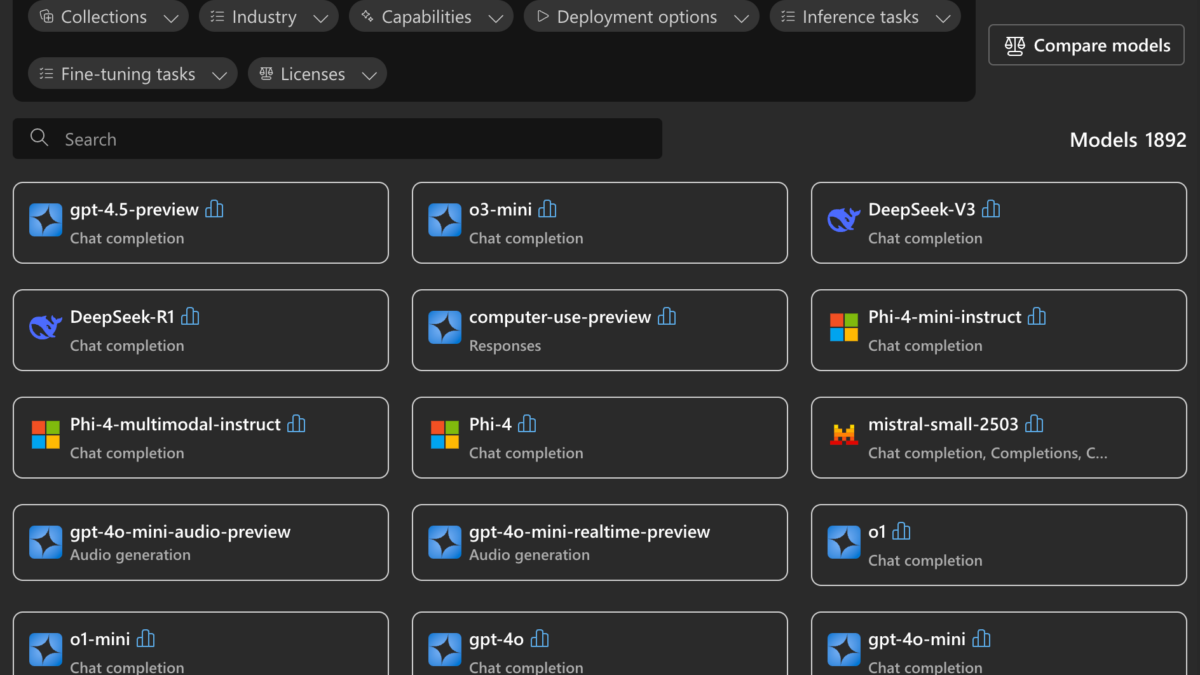Open the Capabilities filter dropdown
This screenshot has width=1200, height=675.
pyautogui.click(x=431, y=17)
